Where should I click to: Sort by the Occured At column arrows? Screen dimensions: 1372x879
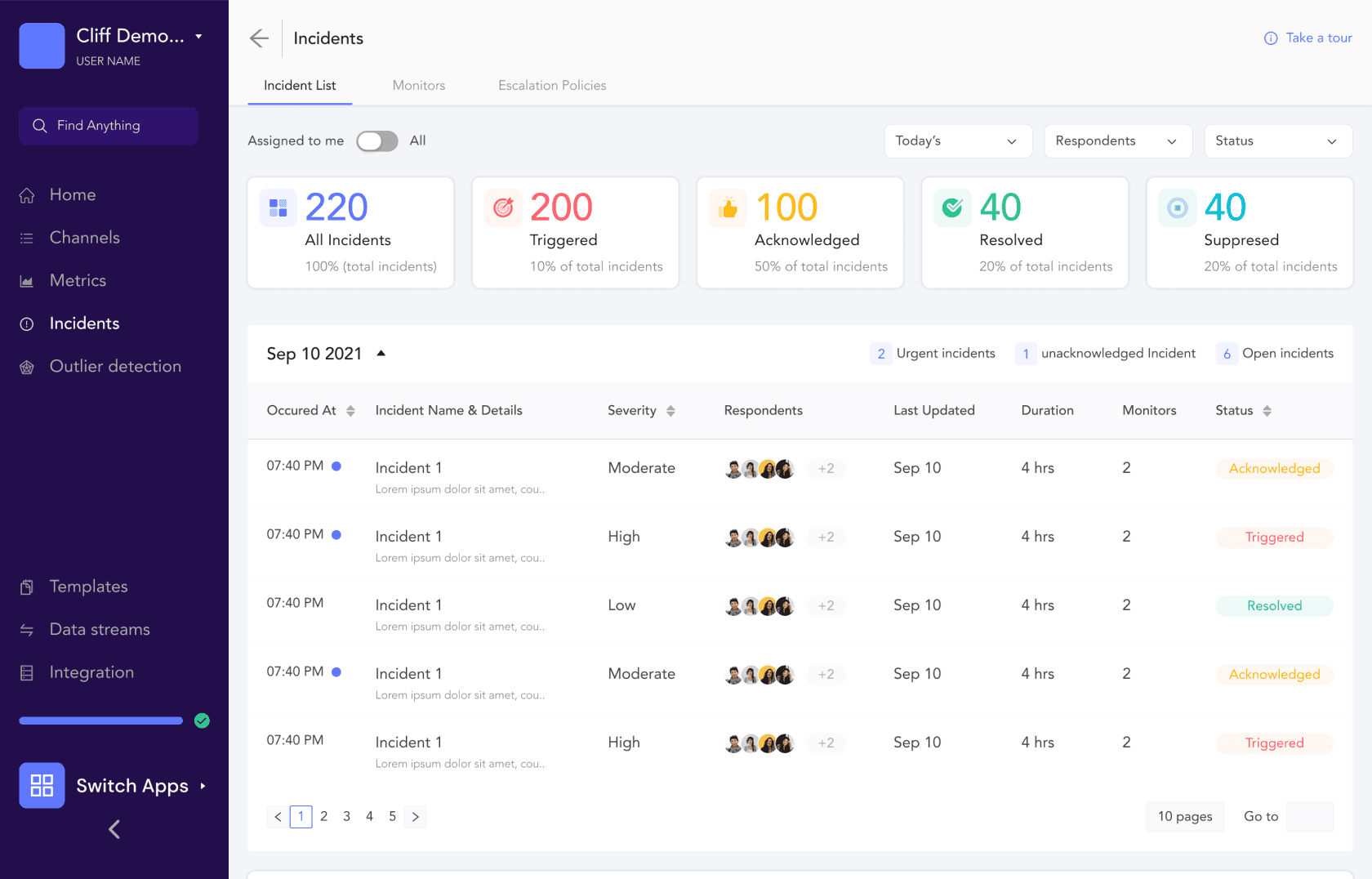tap(350, 411)
